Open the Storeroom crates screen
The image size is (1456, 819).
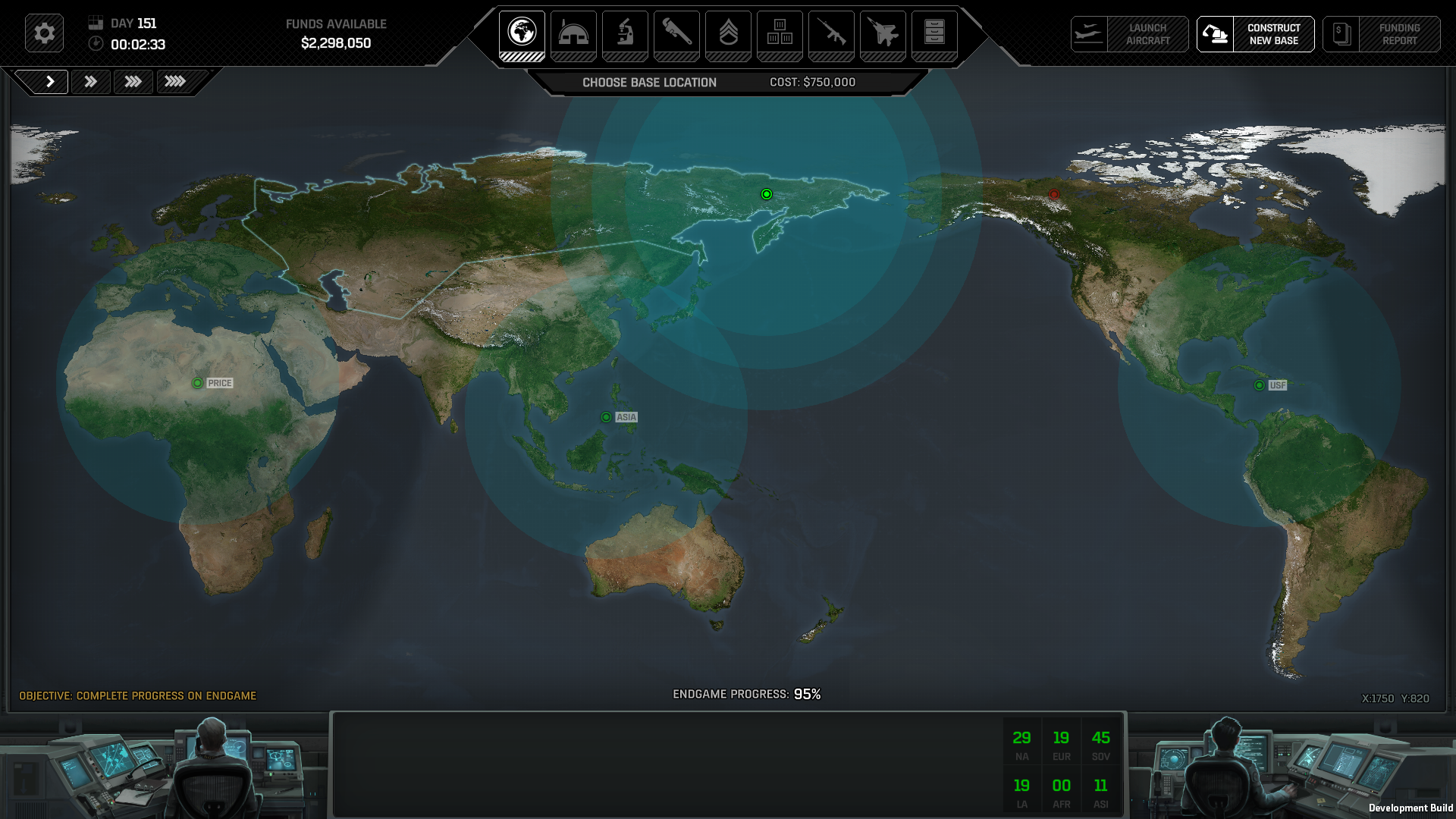click(x=780, y=36)
